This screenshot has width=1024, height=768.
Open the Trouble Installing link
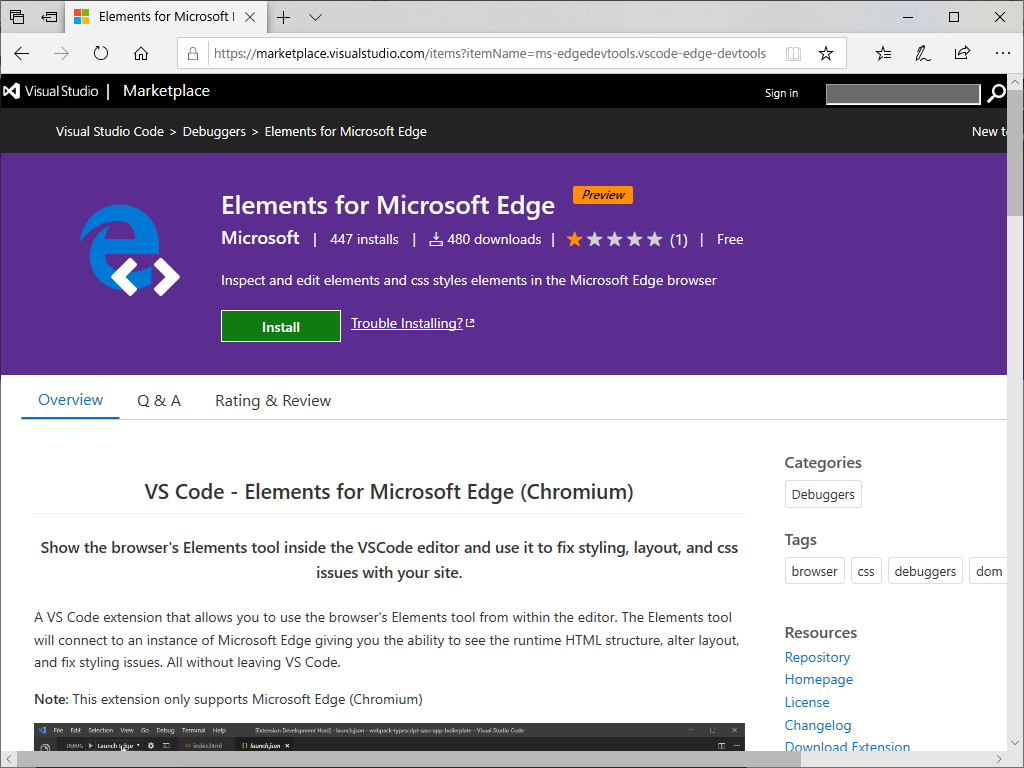click(407, 323)
